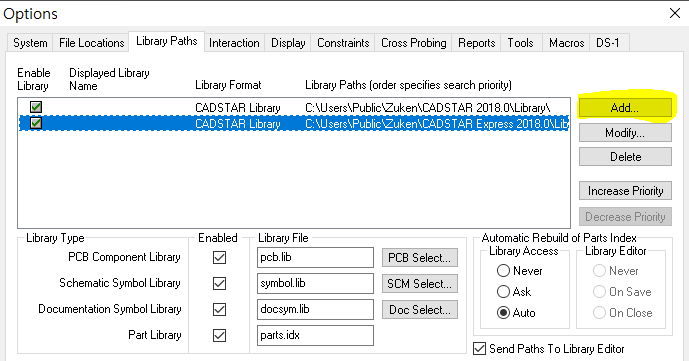
Task: Toggle Enable Library for CADSTAR Express path
Action: [36, 123]
